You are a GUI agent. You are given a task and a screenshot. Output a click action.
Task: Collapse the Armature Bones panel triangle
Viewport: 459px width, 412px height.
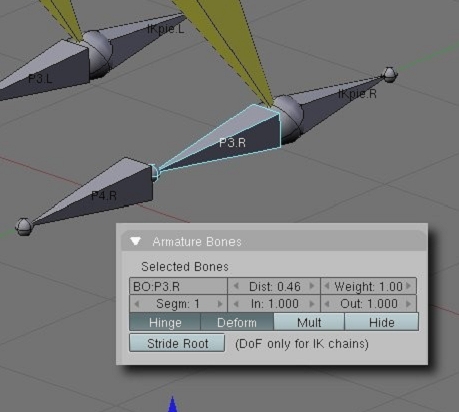tap(136, 241)
